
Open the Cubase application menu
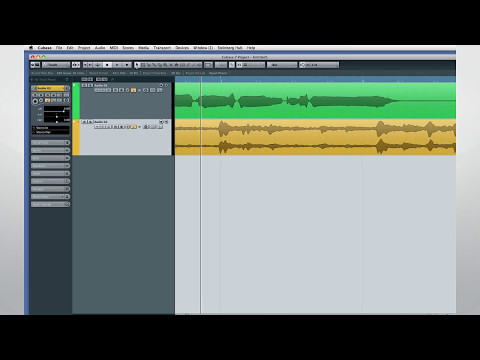[45, 48]
